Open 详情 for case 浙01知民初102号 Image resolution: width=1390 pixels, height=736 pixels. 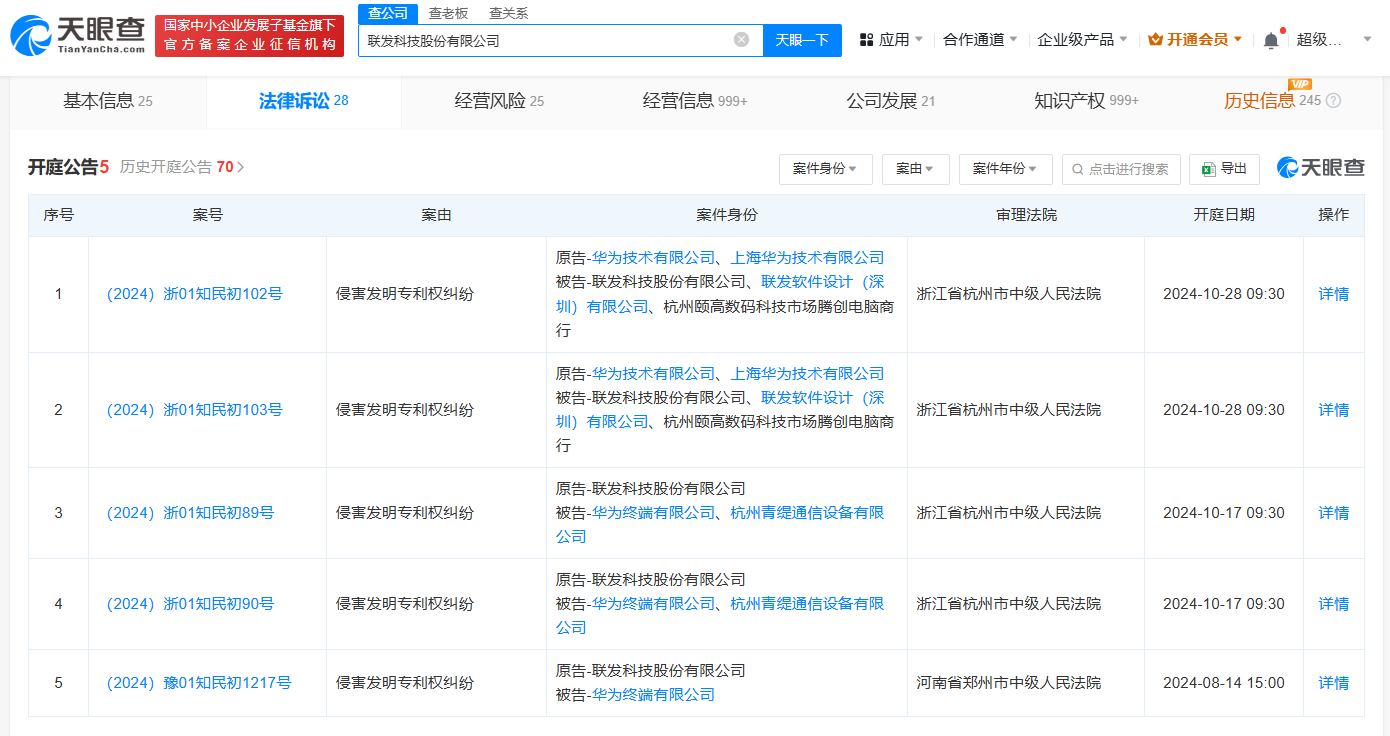pos(1333,294)
